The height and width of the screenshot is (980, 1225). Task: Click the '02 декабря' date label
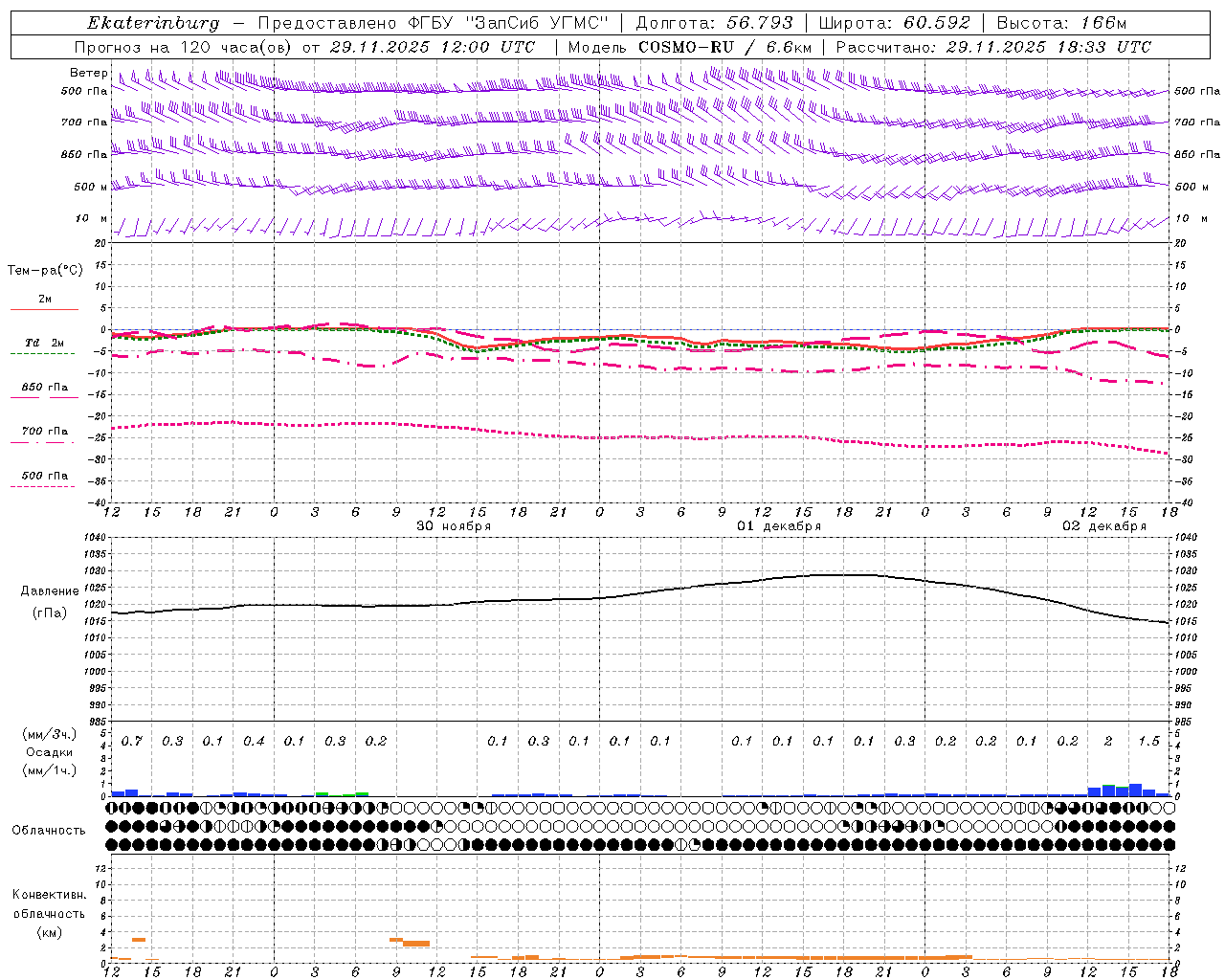[x=1104, y=526]
